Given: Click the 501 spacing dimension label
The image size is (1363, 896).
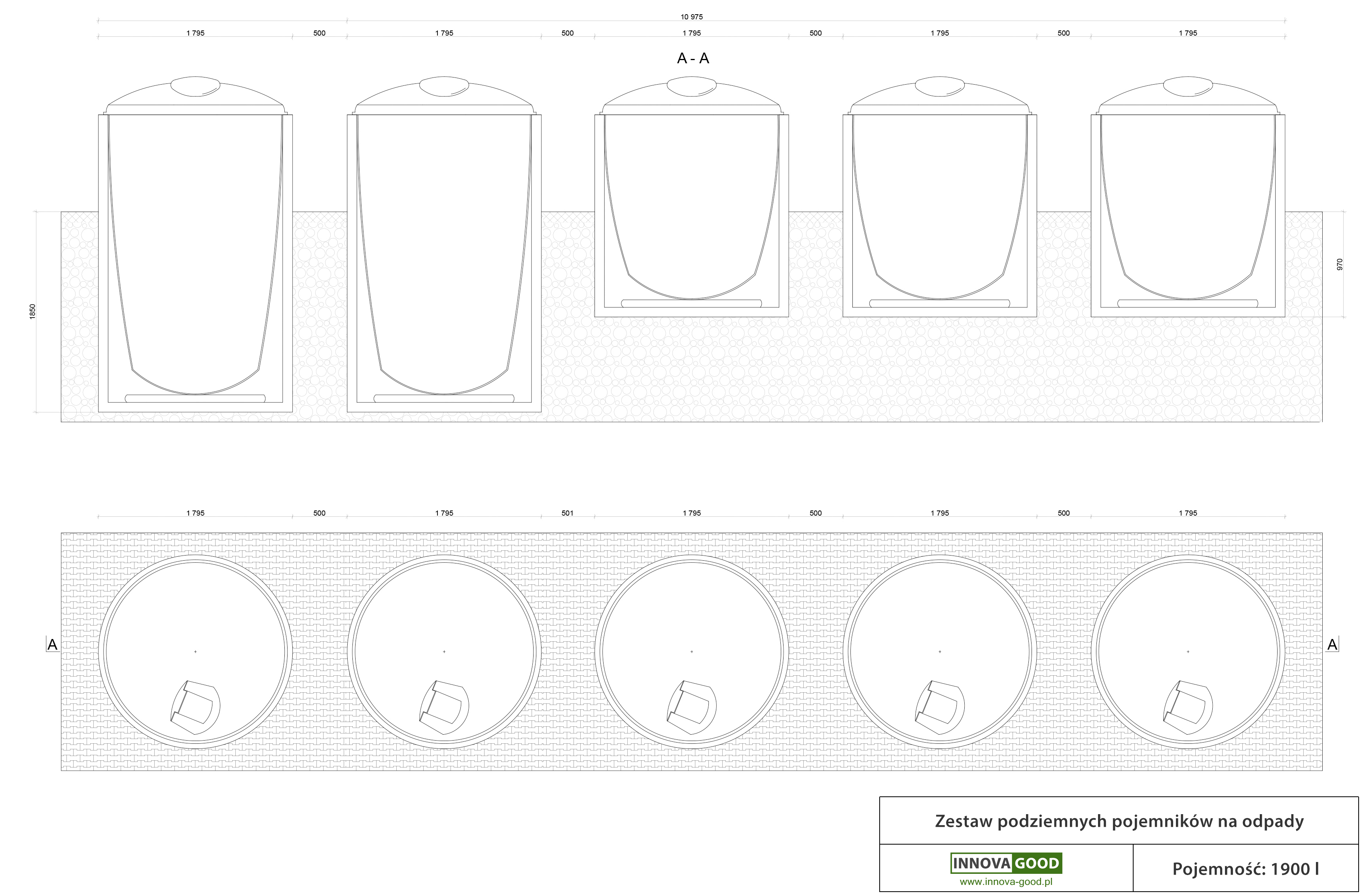Looking at the screenshot, I should click(x=568, y=513).
